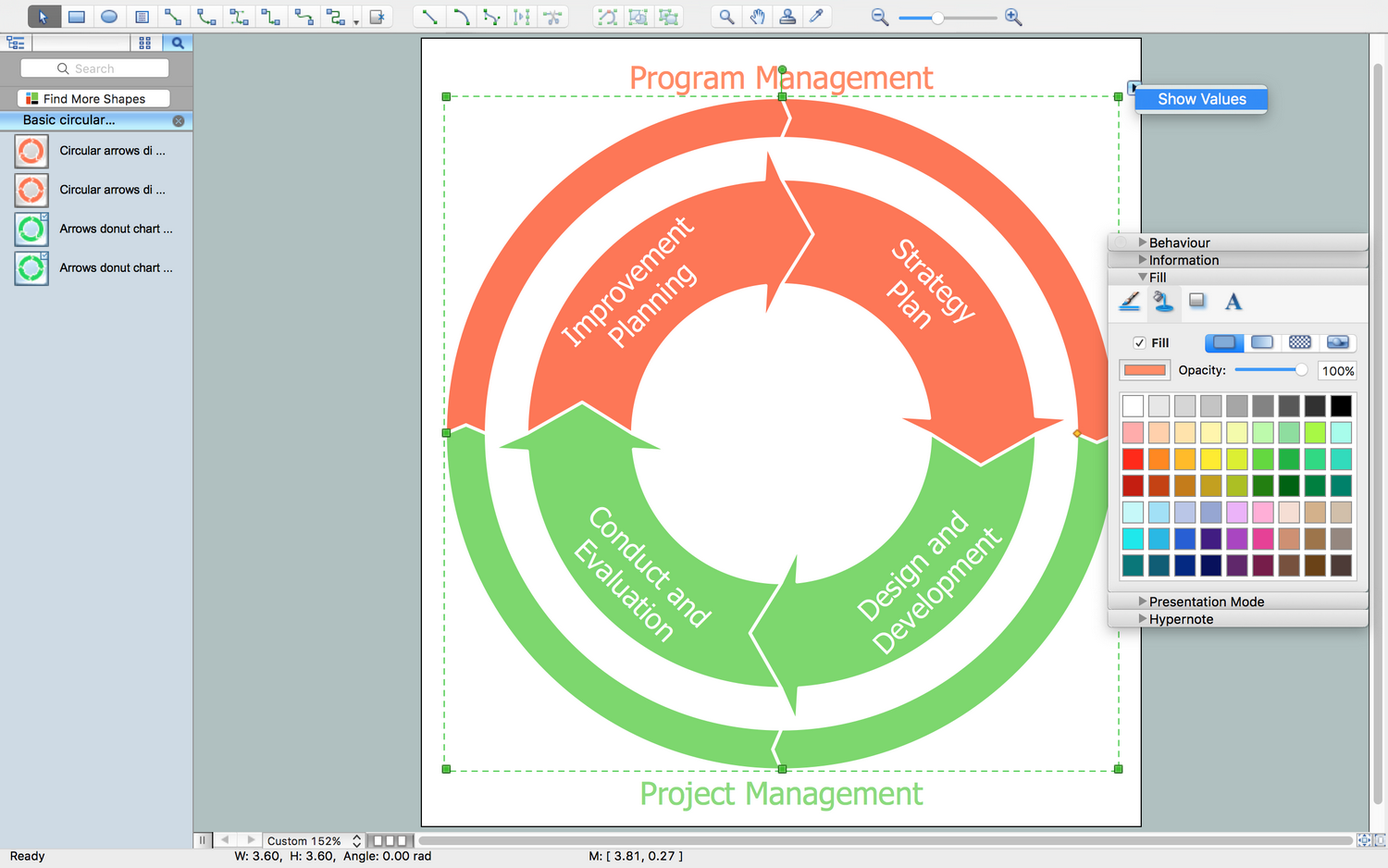Open the Presentation Mode section
The image size is (1388, 868).
[x=1207, y=601]
